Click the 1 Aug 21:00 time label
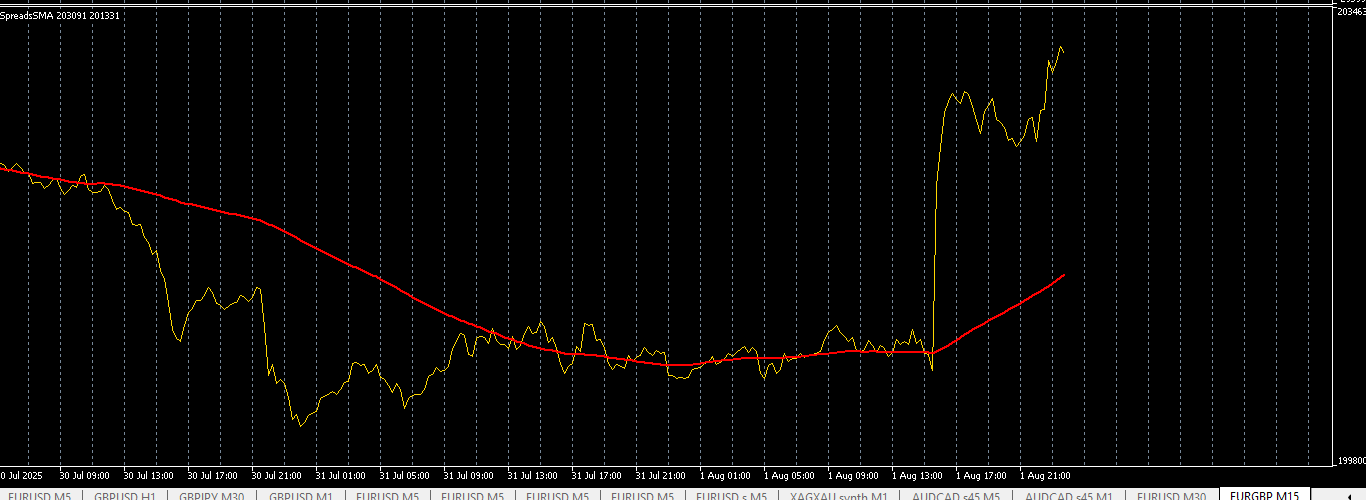 1045,475
